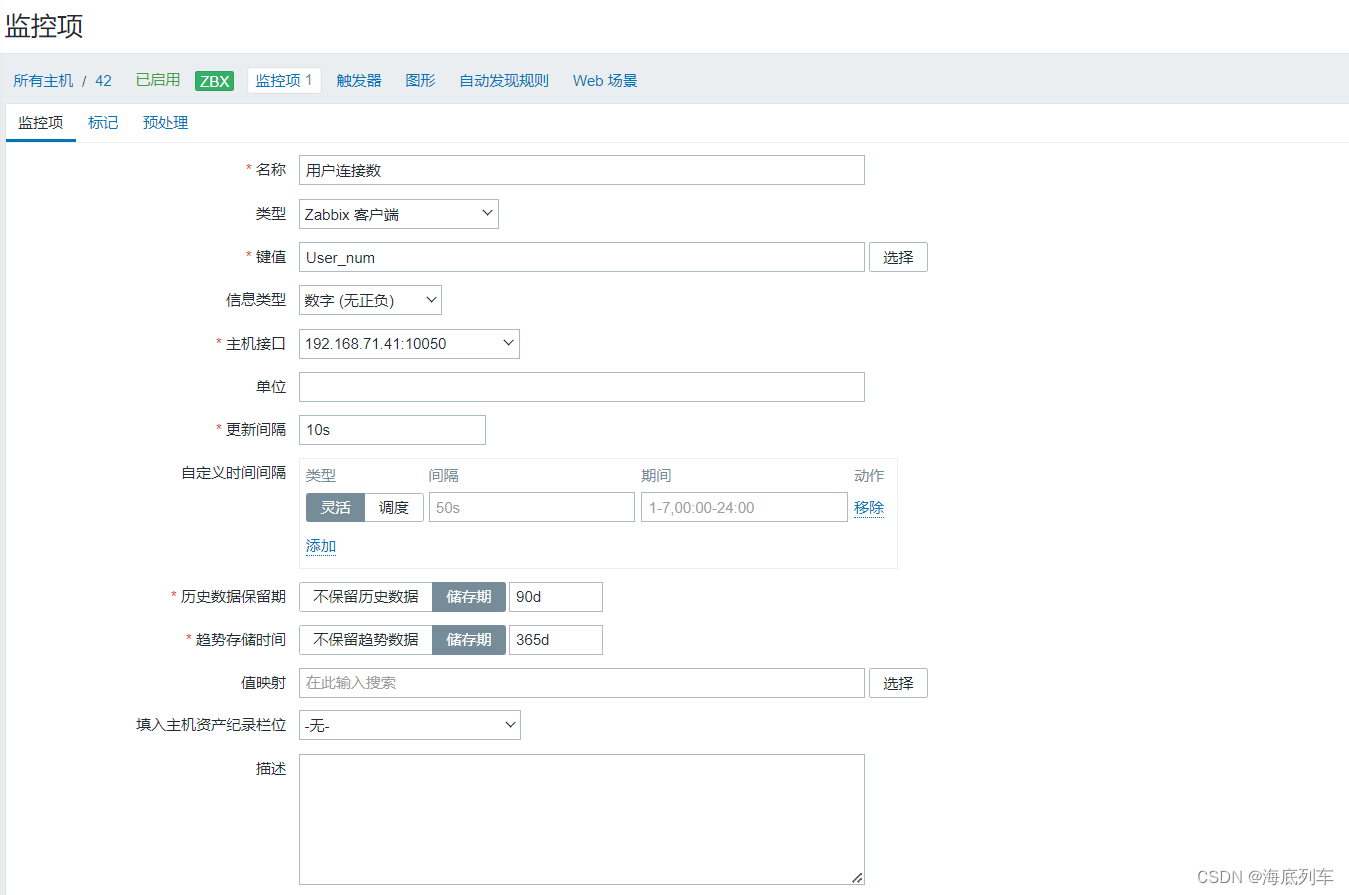Screen dimensions: 1349x895
Task: Focus the 更新间隔 field showing 10s
Action: pos(392,430)
